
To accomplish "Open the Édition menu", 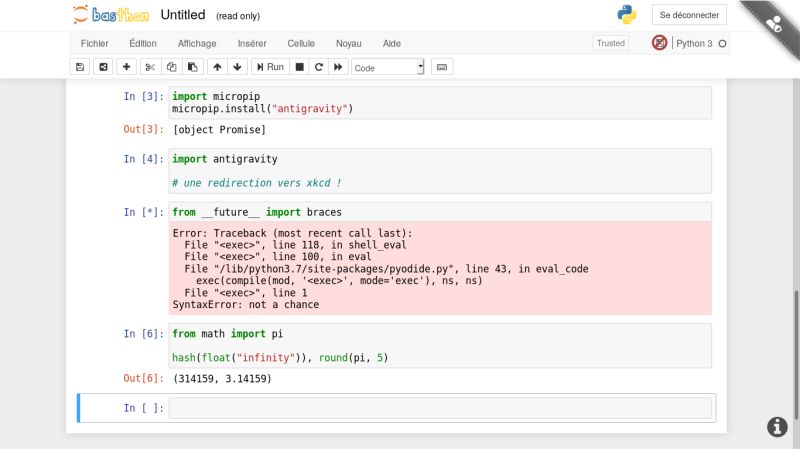I will [x=143, y=43].
